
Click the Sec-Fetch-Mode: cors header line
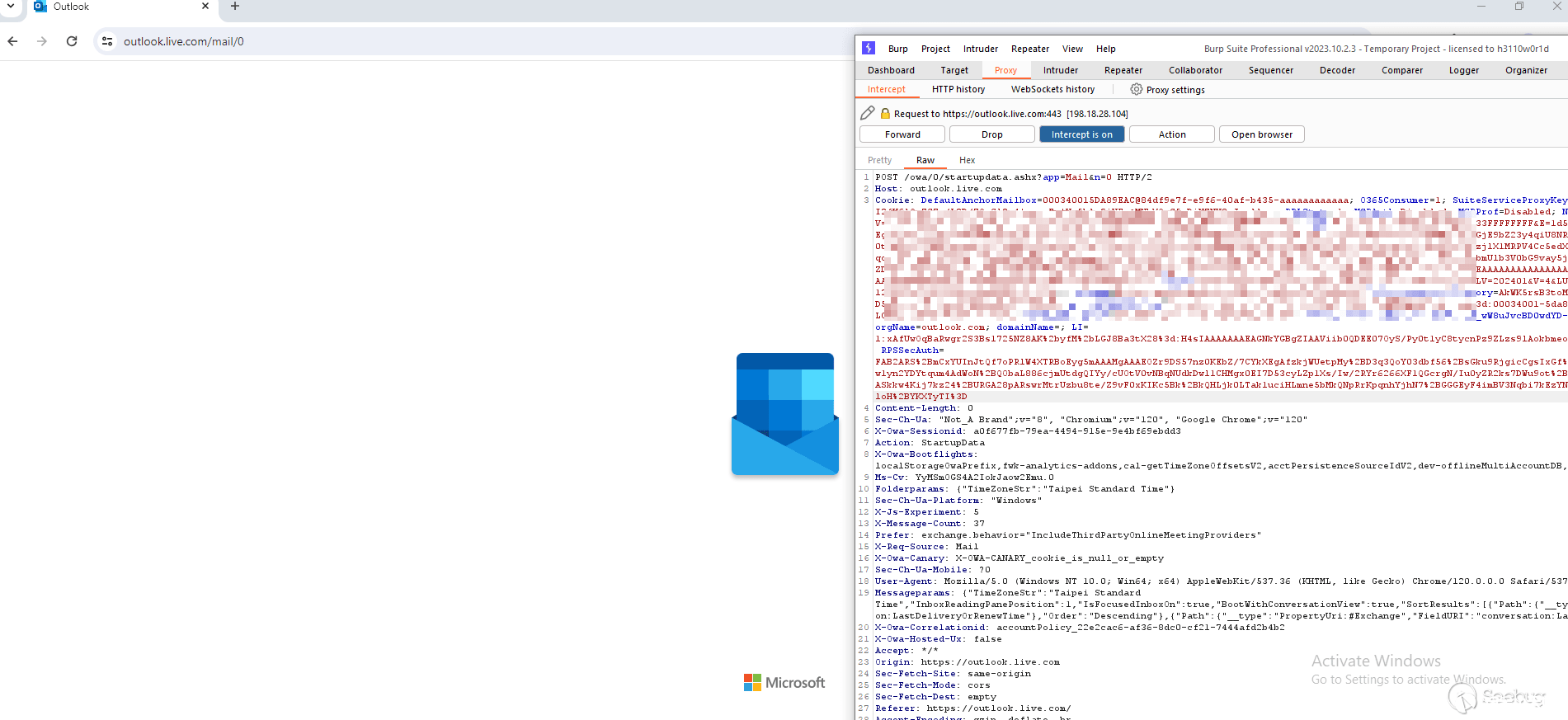933,685
